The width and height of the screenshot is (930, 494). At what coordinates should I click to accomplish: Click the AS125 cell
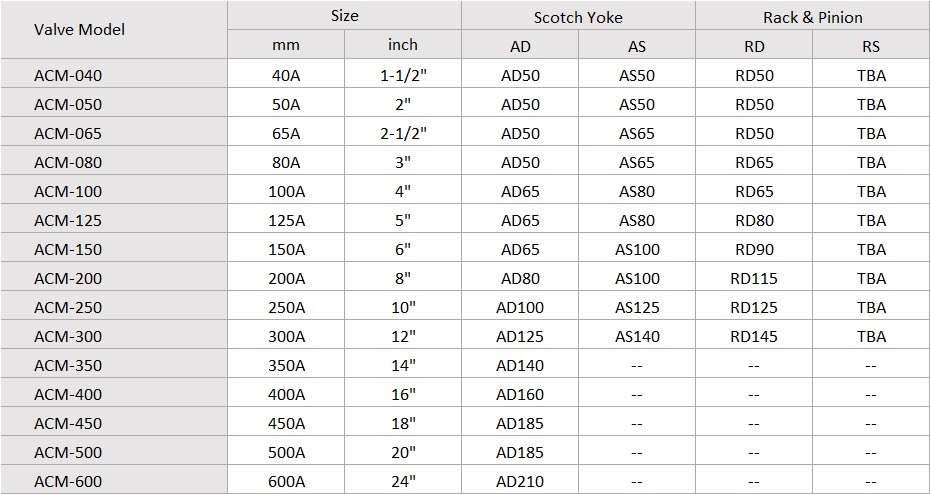(637, 307)
